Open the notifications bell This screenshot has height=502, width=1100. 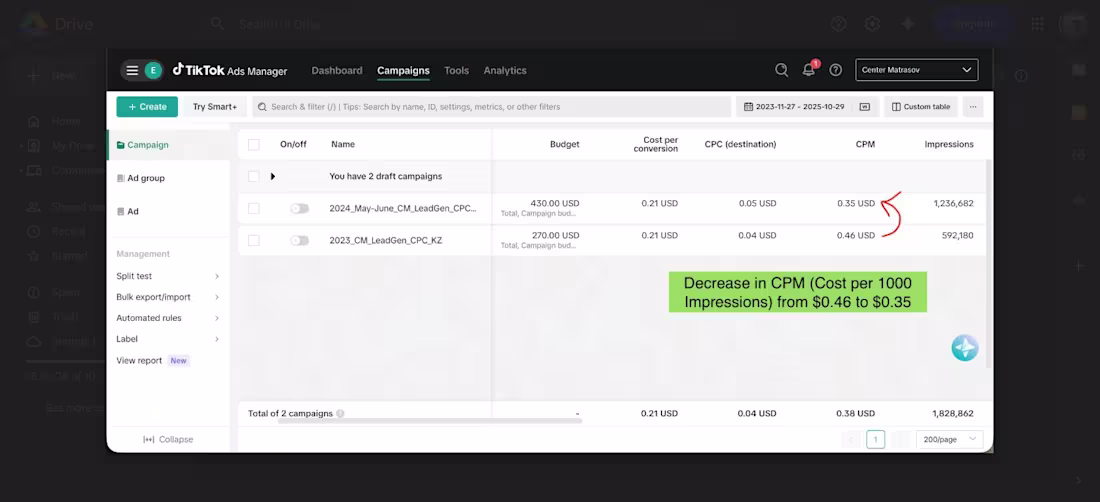coord(810,69)
